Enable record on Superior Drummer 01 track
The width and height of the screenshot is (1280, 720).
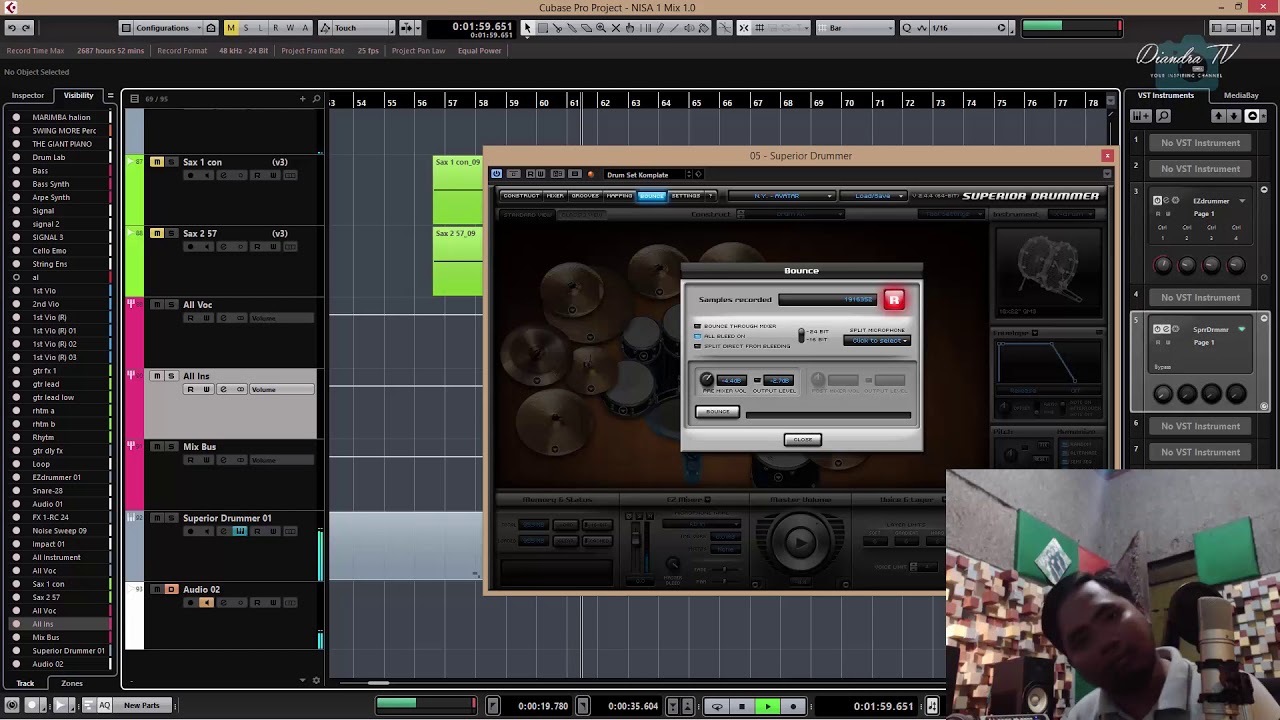coord(190,531)
